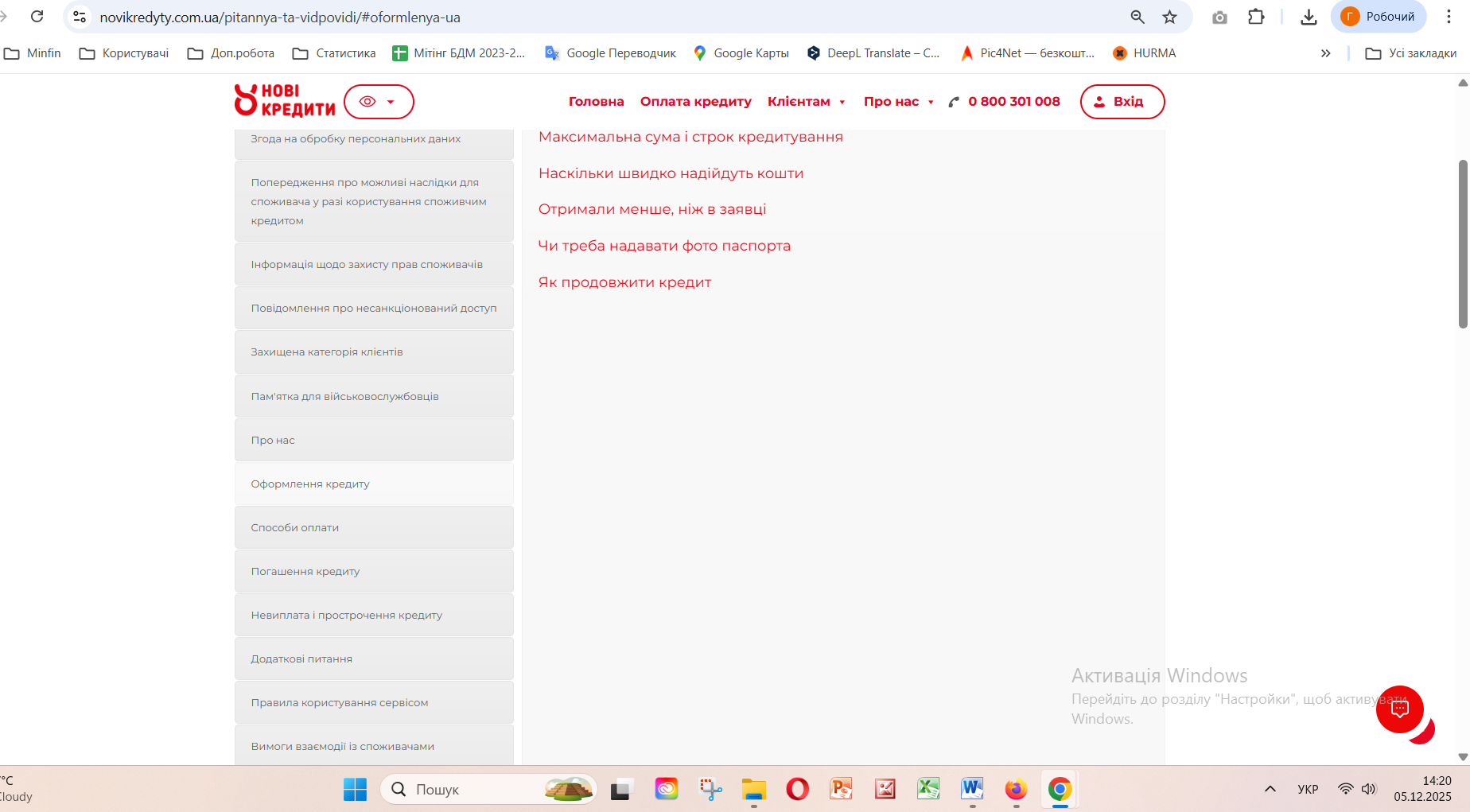This screenshot has width=1470, height=812.
Task: Select Додаткові питання sidebar tab
Action: click(374, 659)
